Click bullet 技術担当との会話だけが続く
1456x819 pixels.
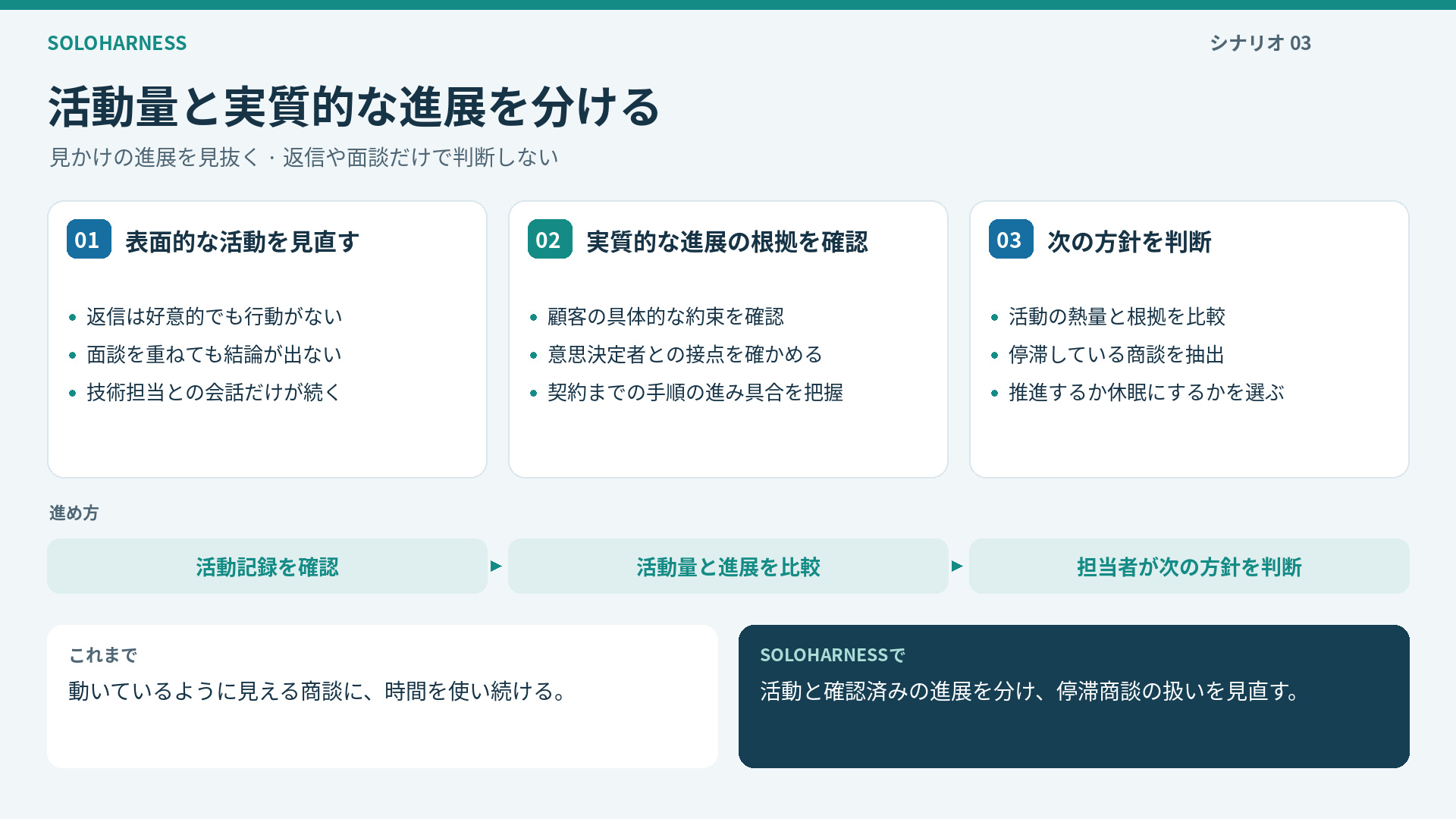(215, 392)
